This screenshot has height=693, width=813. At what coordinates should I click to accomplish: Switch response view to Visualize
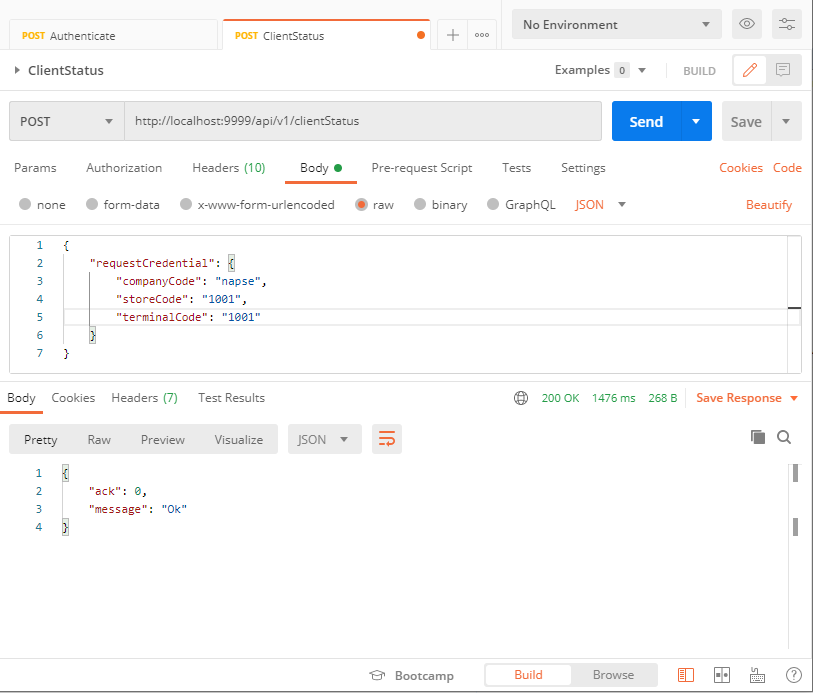(239, 440)
